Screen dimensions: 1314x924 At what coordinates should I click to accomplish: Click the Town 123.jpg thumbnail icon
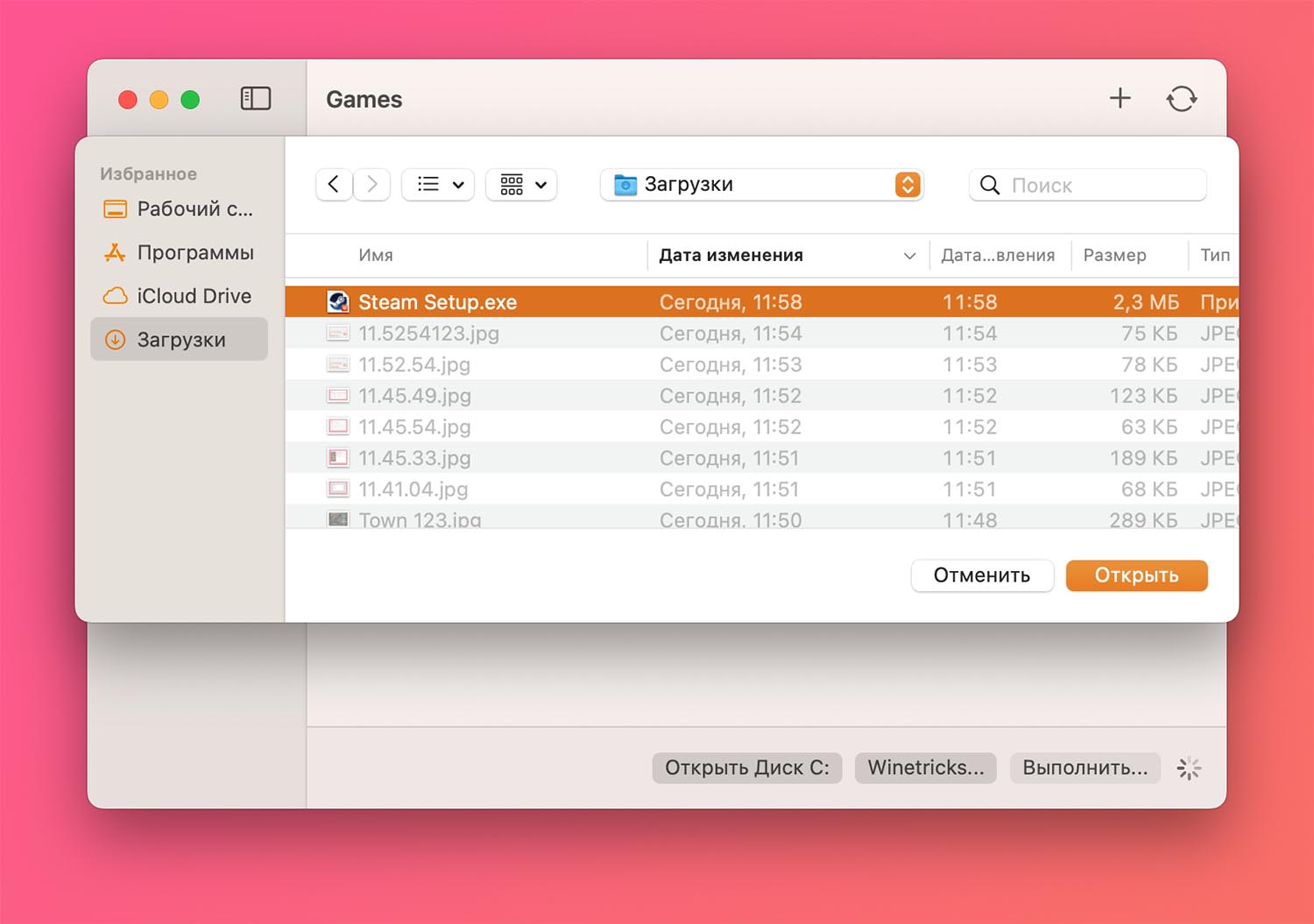[x=338, y=519]
